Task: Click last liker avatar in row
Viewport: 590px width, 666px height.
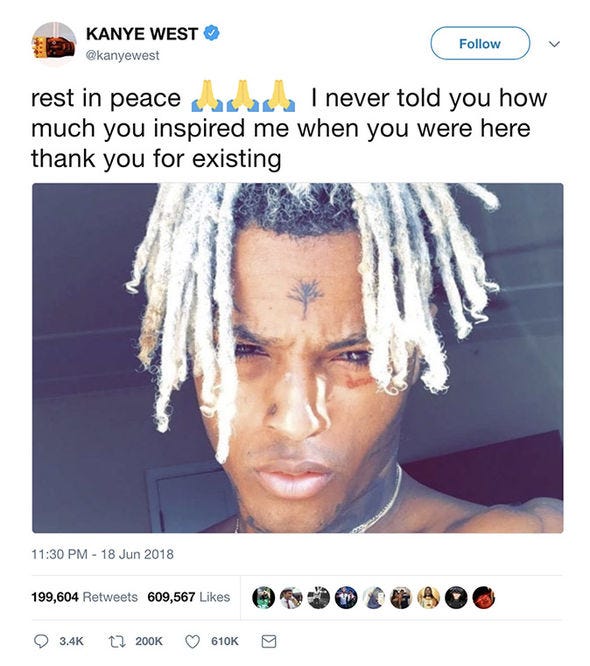Action: 483,598
